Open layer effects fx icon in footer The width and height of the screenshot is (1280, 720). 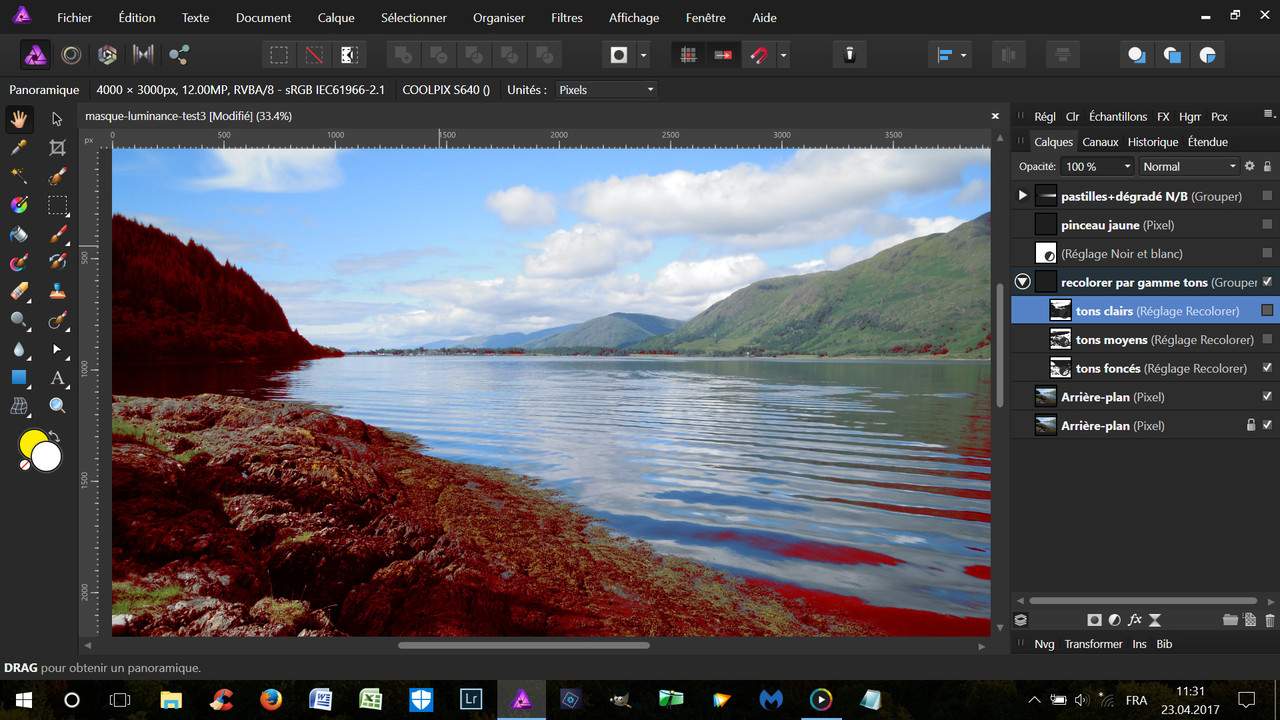[1135, 620]
